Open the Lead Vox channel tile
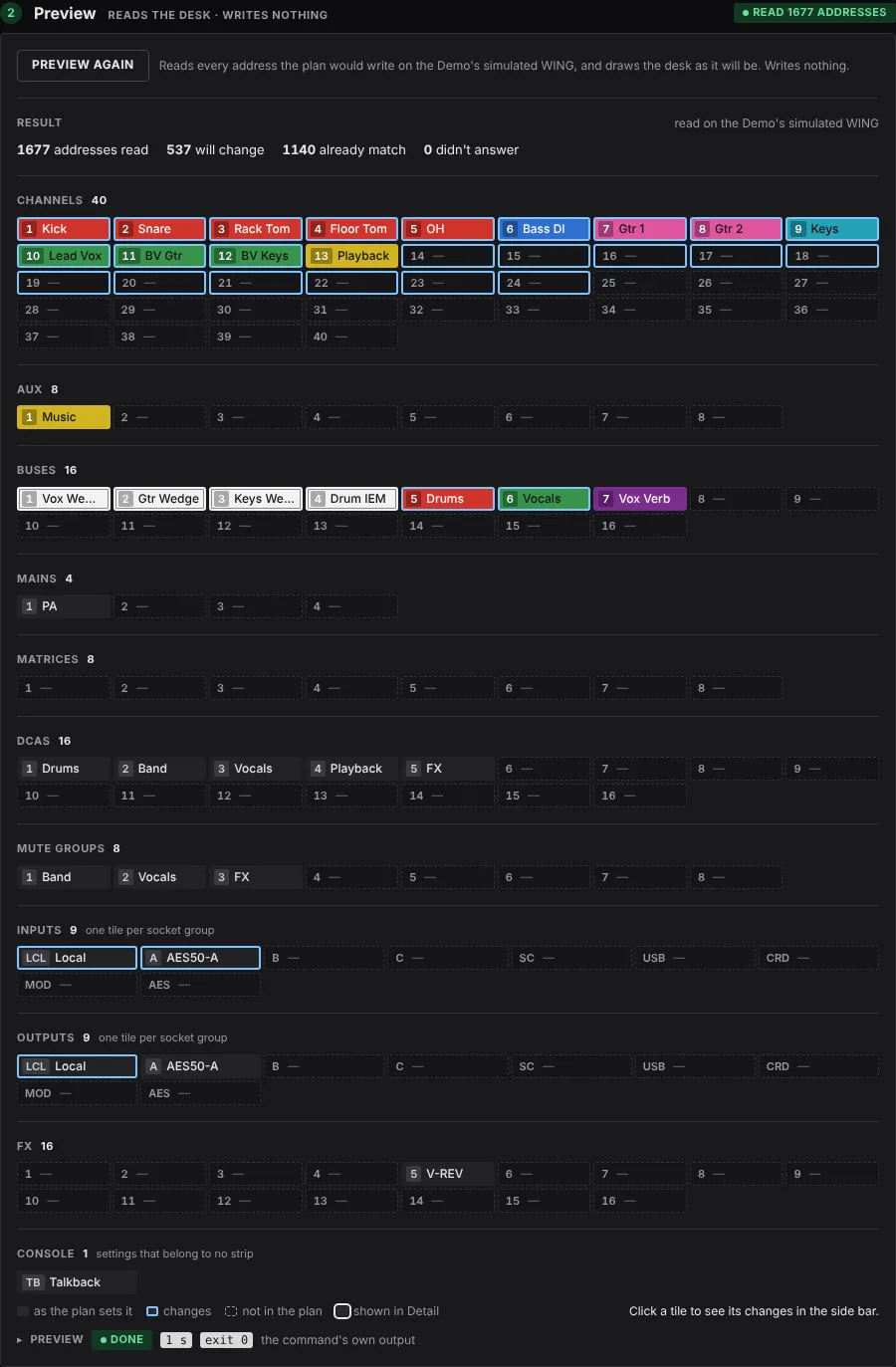The width and height of the screenshot is (896, 1367). click(64, 256)
